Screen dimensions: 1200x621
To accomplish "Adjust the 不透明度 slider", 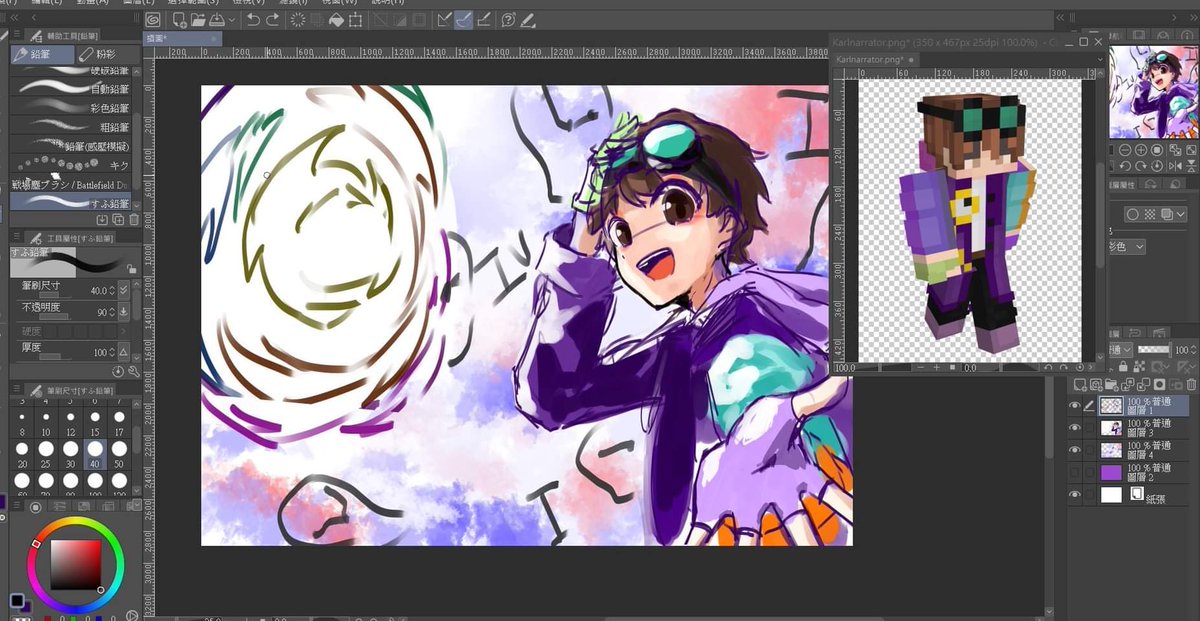I will 55,317.
